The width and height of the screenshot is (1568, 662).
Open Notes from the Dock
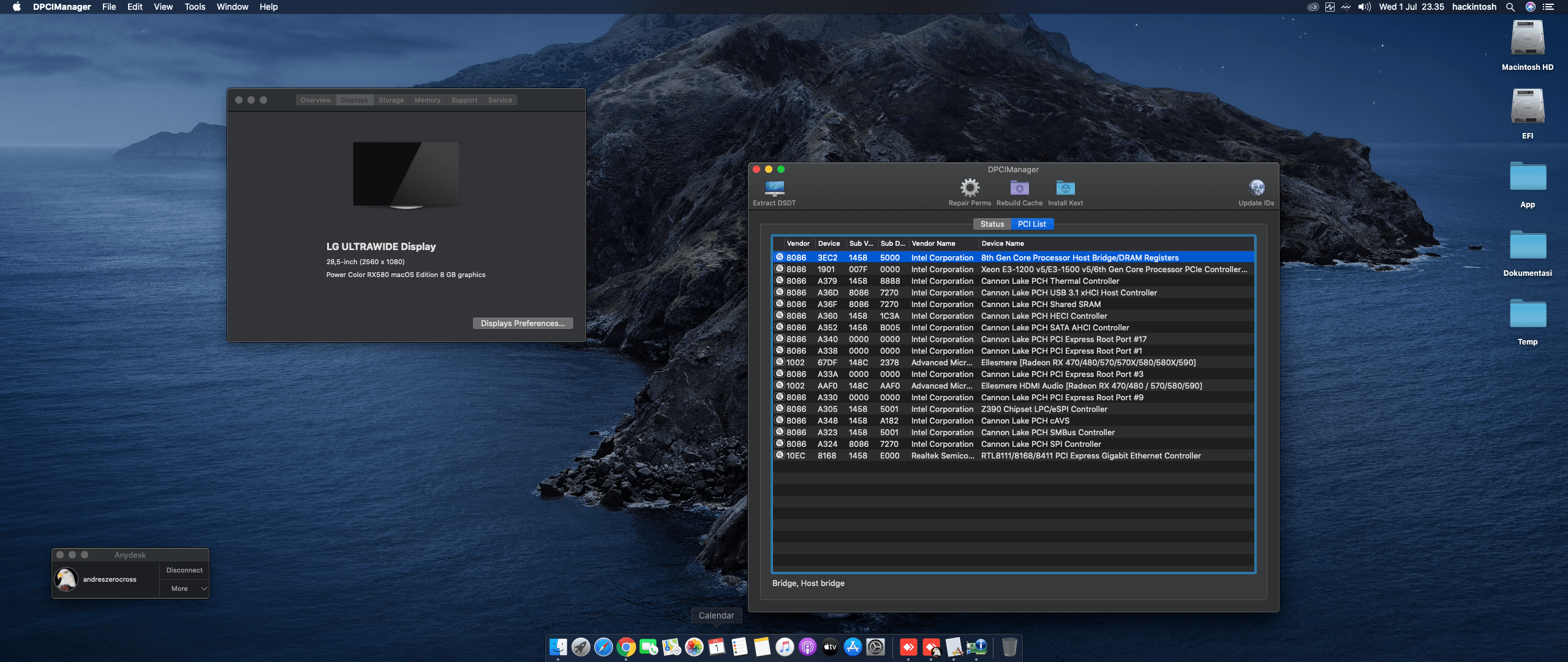[762, 647]
